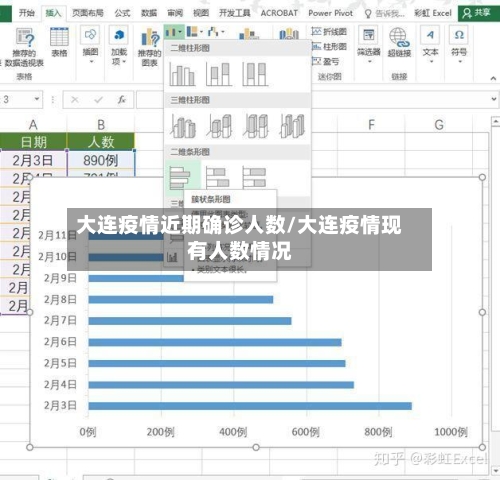The height and width of the screenshot is (480, 500).
Task: Select the 2月3日 cell in column A
Action: 33,160
